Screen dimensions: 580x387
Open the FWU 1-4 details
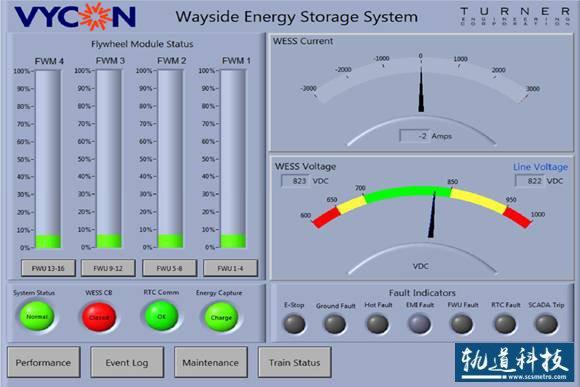[x=230, y=268]
